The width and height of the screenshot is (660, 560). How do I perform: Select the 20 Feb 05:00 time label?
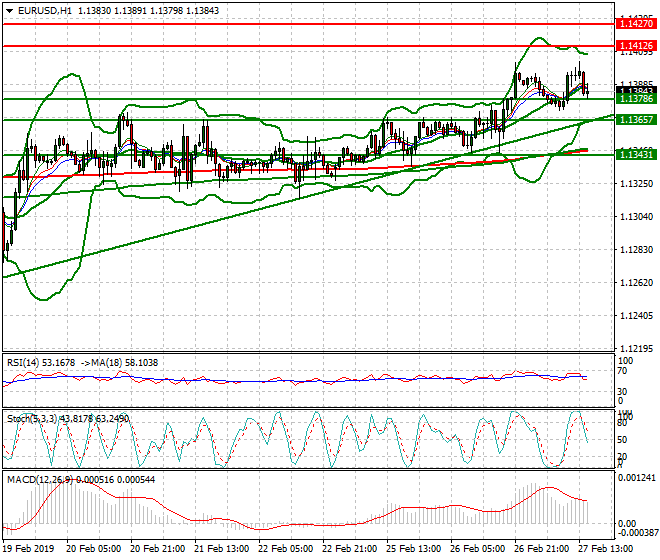coord(93,549)
